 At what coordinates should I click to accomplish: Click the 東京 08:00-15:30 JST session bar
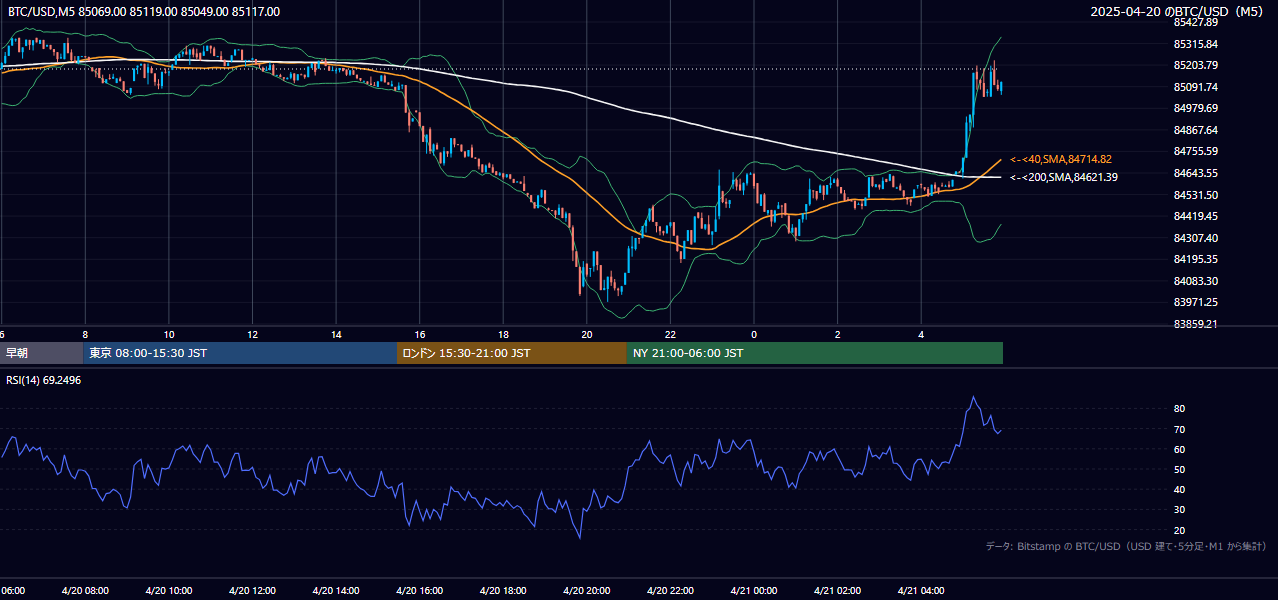[x=240, y=353]
